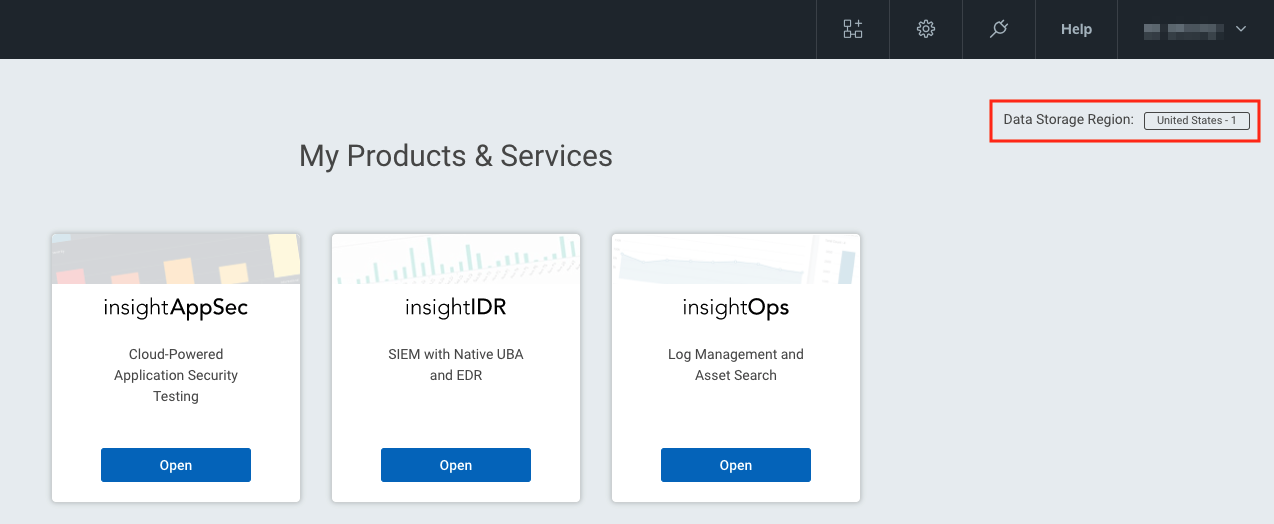Click the Data Storage Region label
The width and height of the screenshot is (1274, 524).
(x=1068, y=120)
